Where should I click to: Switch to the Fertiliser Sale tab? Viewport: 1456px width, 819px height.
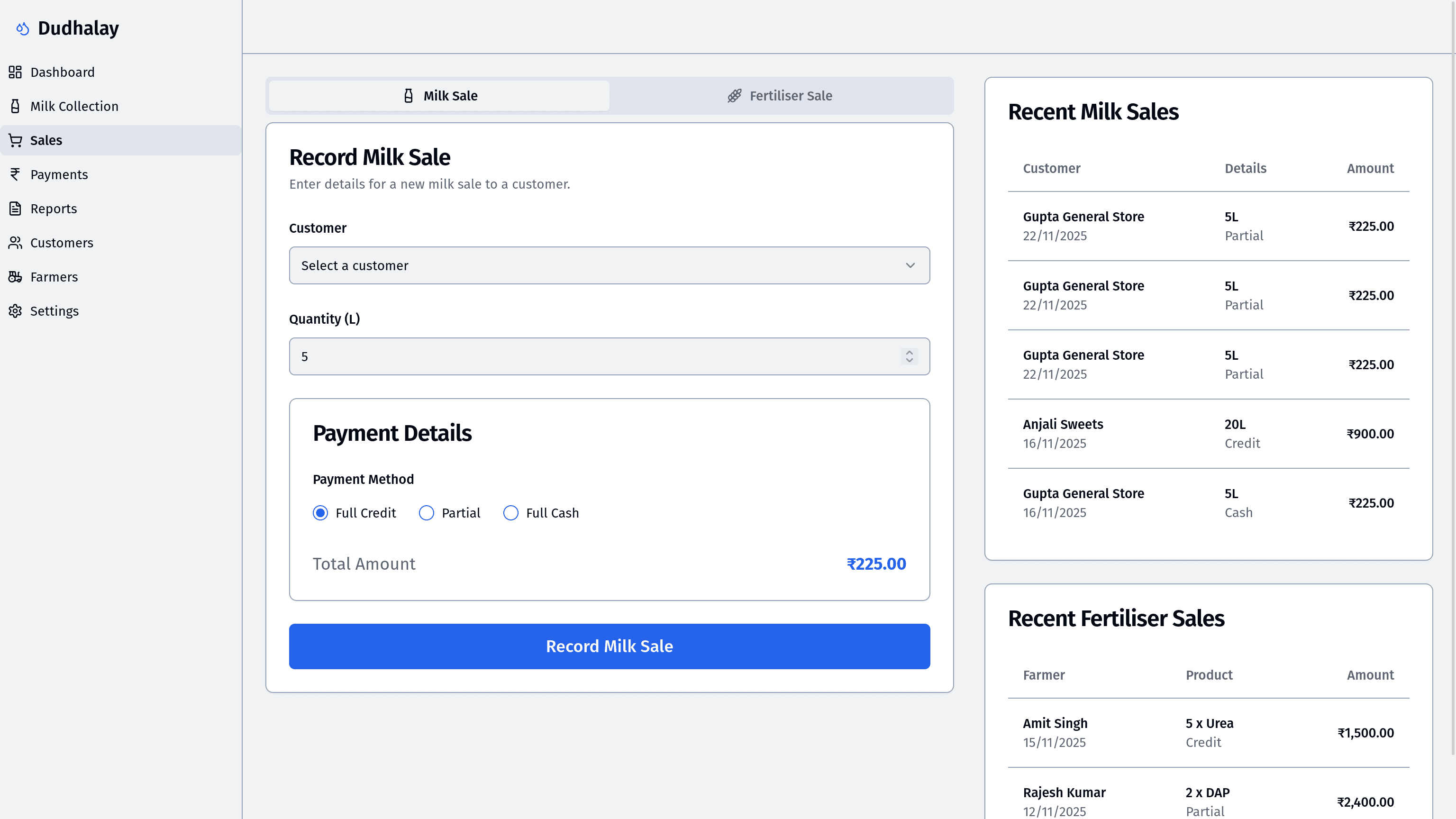pyautogui.click(x=780, y=96)
